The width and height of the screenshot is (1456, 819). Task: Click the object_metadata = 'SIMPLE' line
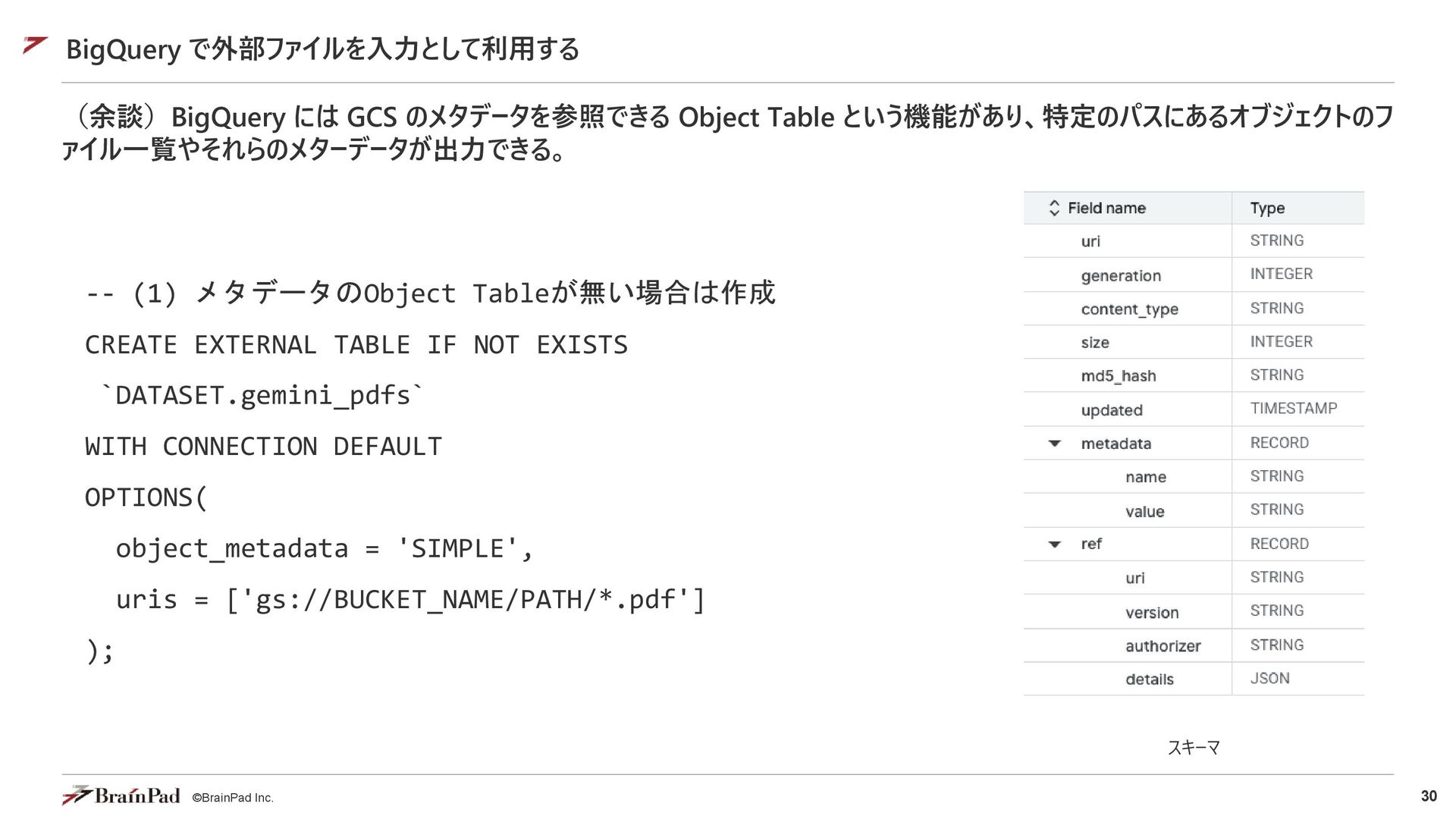tap(325, 549)
